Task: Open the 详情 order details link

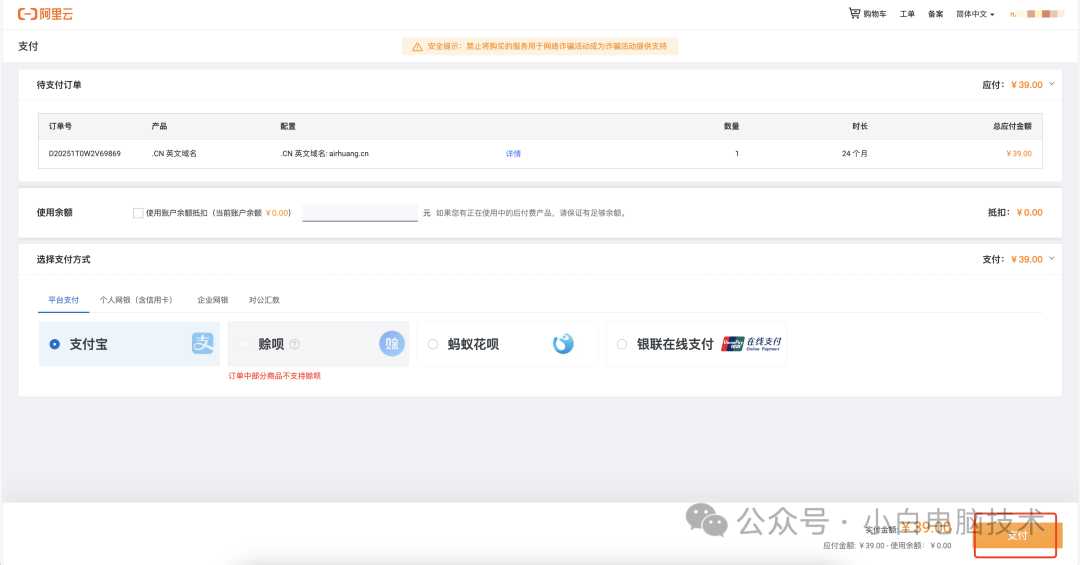Action: [x=513, y=154]
